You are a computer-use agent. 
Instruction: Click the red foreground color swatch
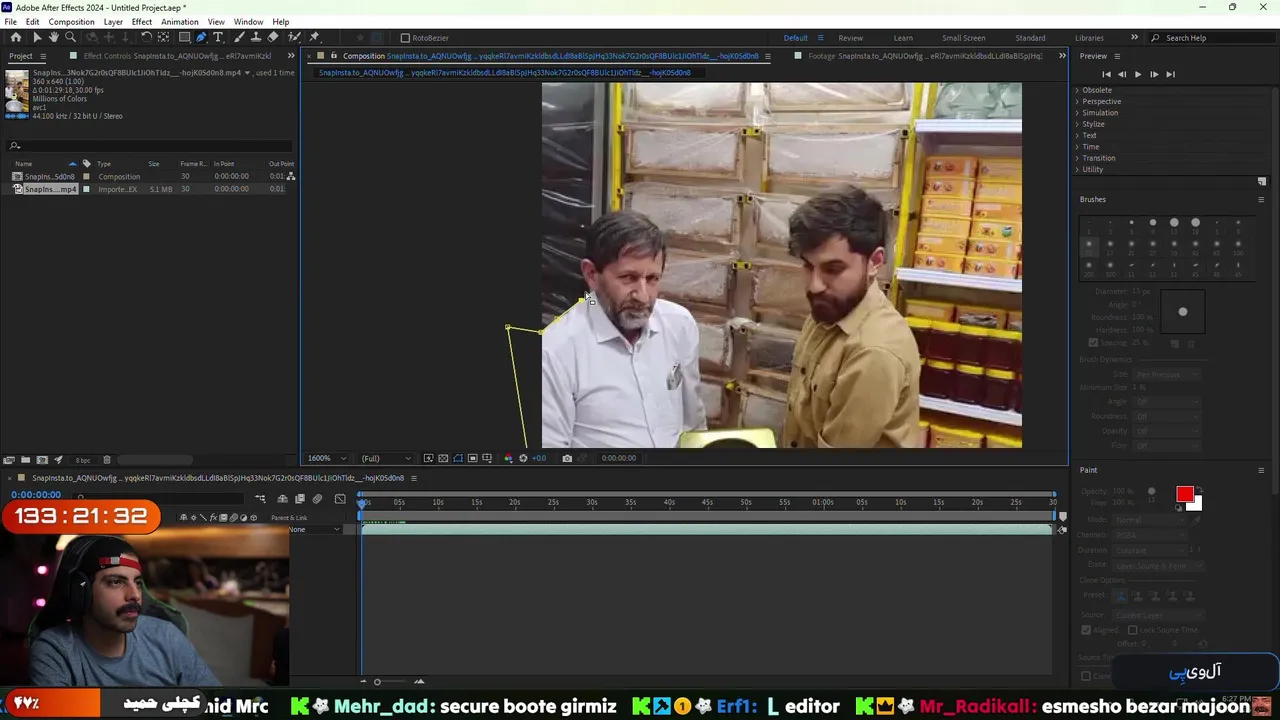click(x=1185, y=494)
